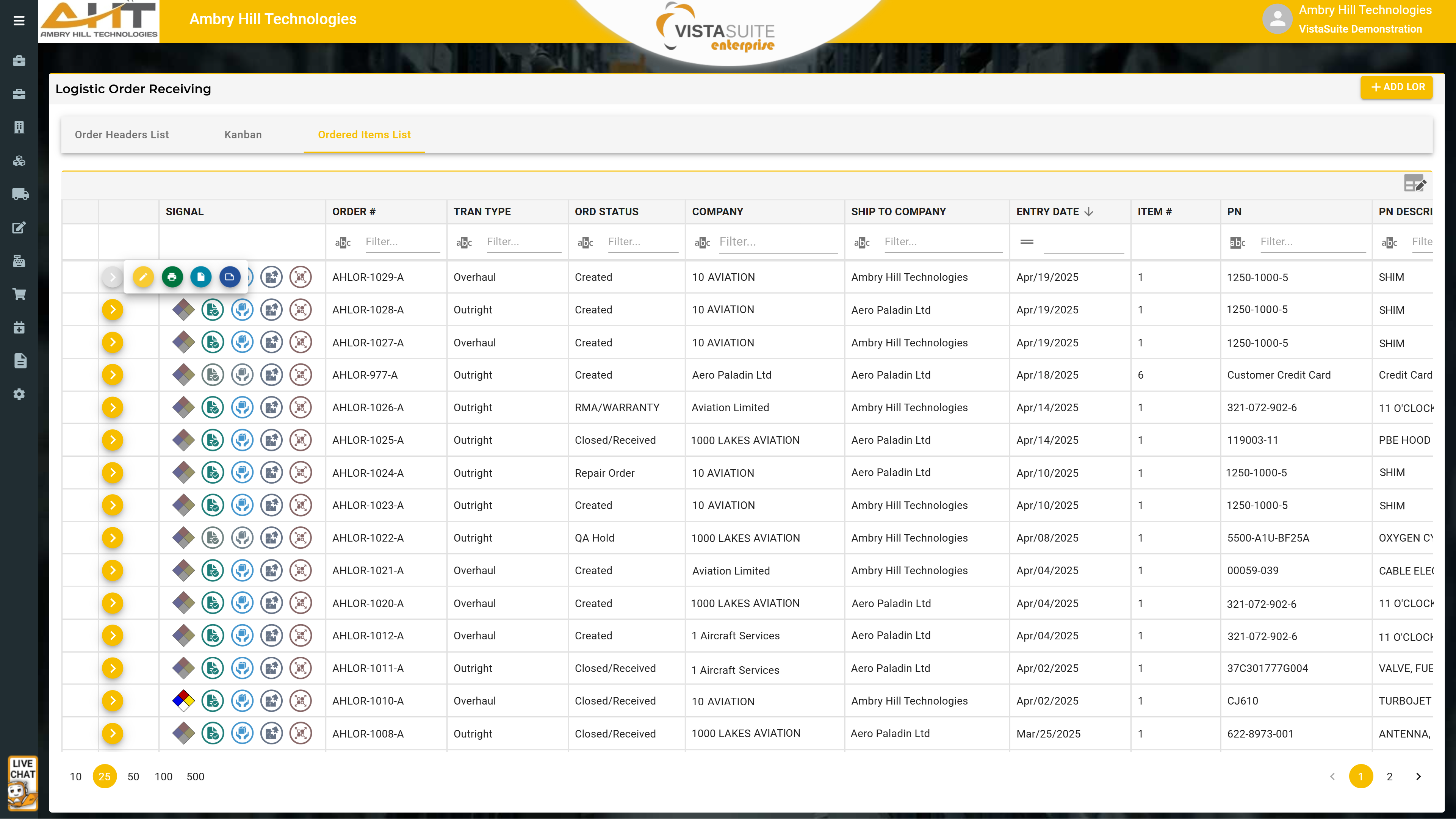Click the package-in-hands icon for AHLOR-1028-A

242,310
